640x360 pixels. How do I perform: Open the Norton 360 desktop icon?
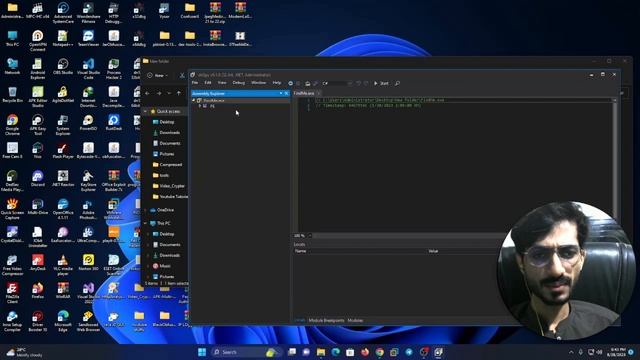[x=88, y=262]
